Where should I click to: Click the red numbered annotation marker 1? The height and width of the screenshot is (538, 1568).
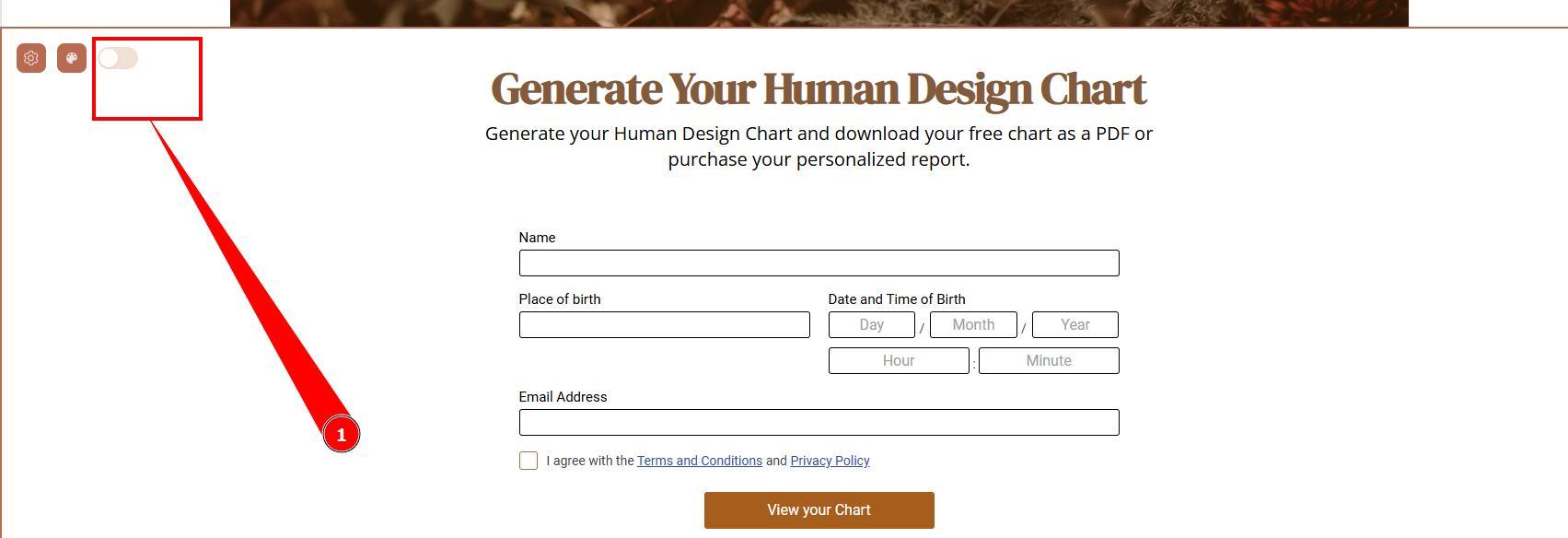[x=341, y=435]
